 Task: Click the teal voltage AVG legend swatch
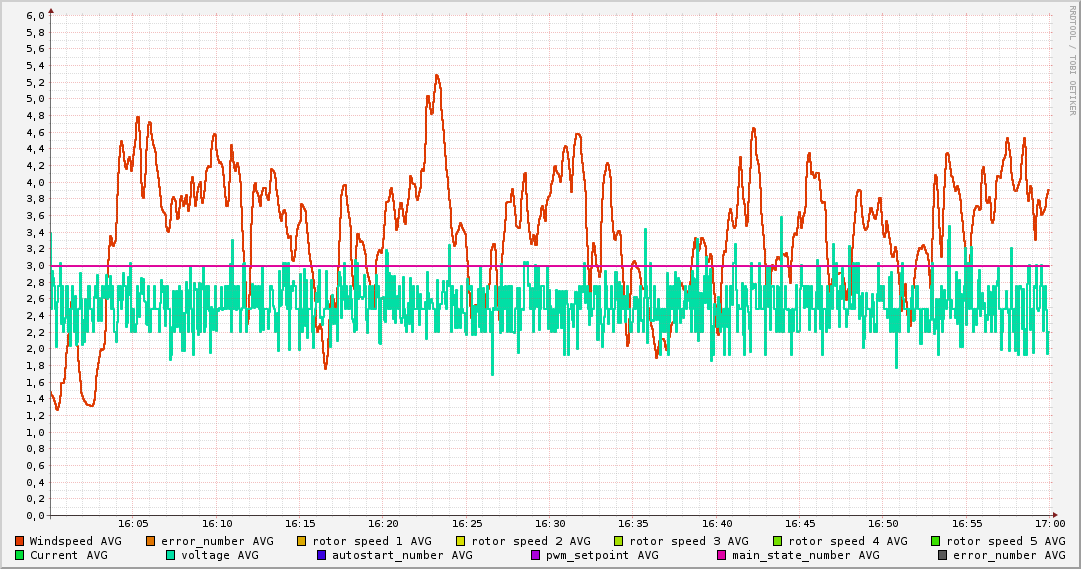point(171,555)
